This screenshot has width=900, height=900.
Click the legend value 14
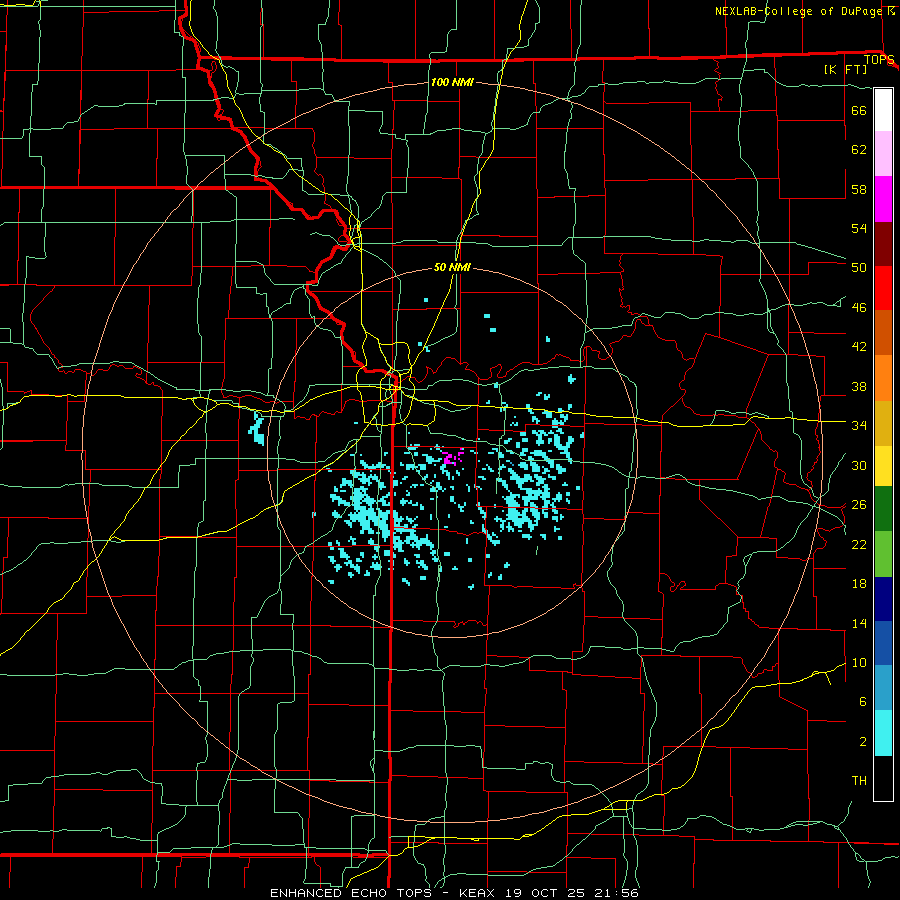[859, 623]
